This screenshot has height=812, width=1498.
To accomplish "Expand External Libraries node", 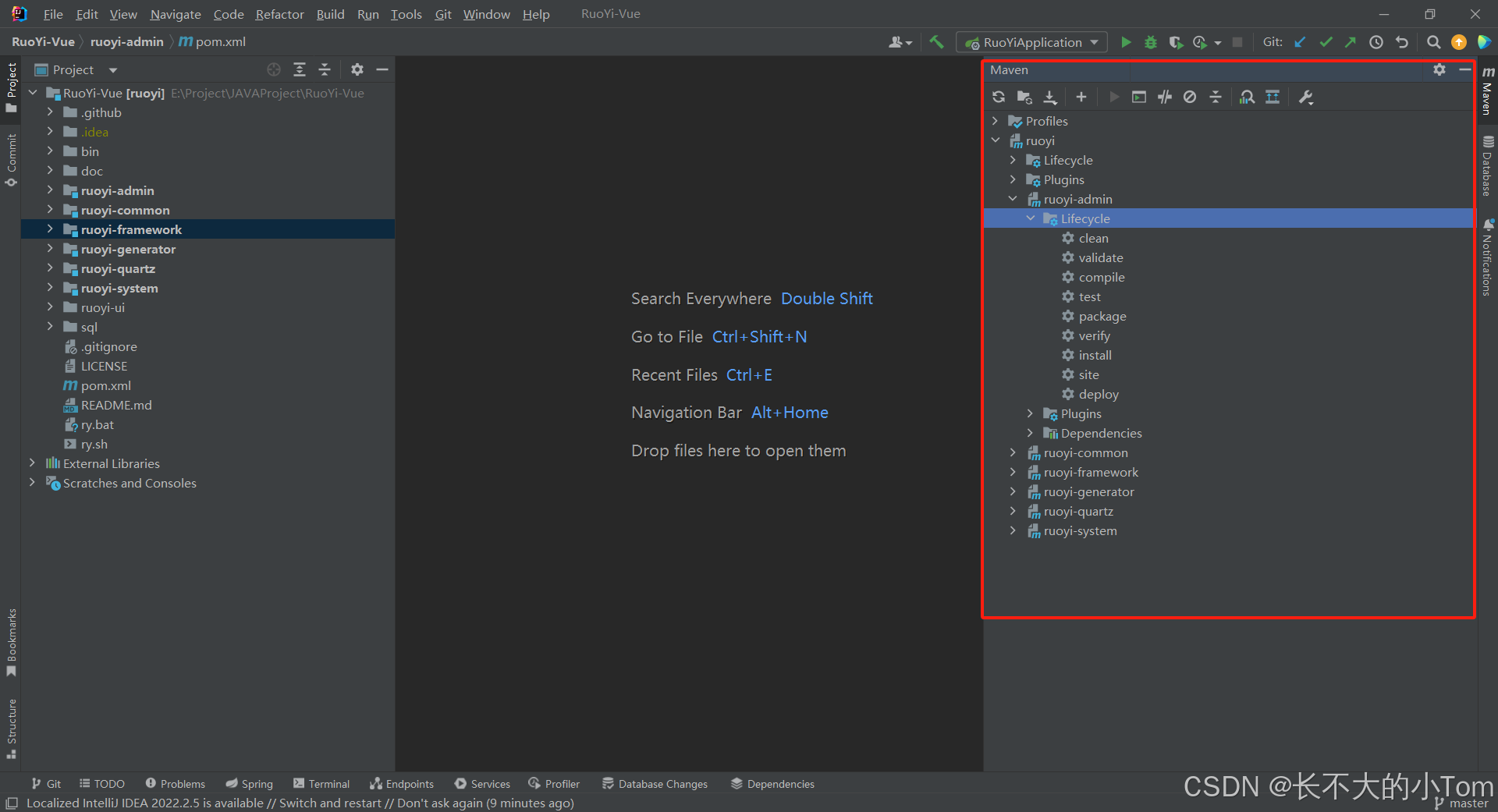I will click(32, 463).
